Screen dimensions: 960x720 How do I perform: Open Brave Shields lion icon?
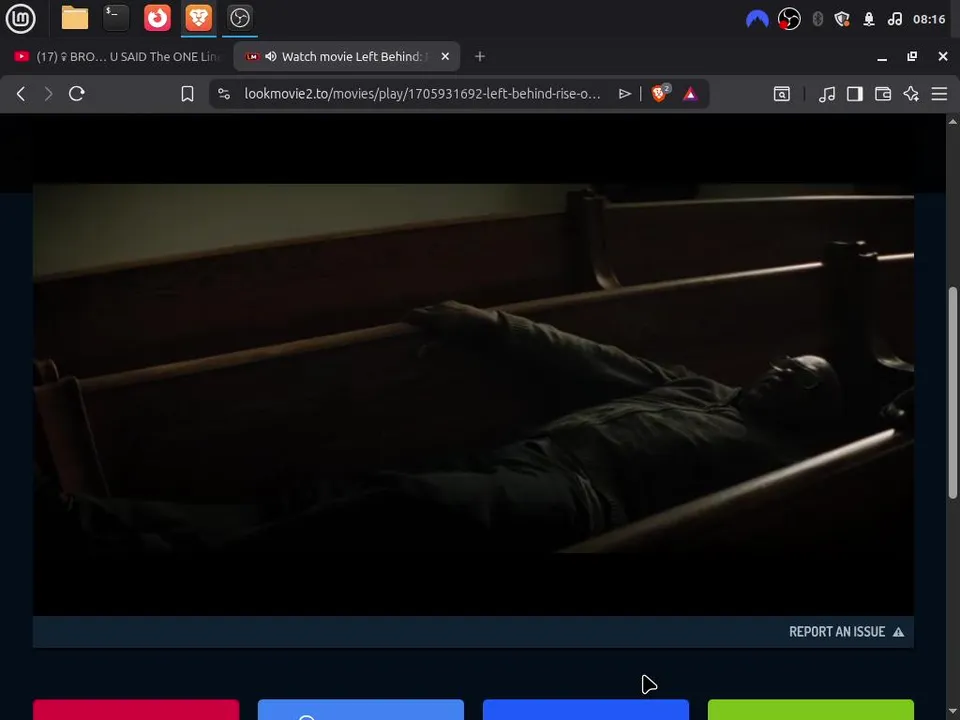click(x=660, y=93)
